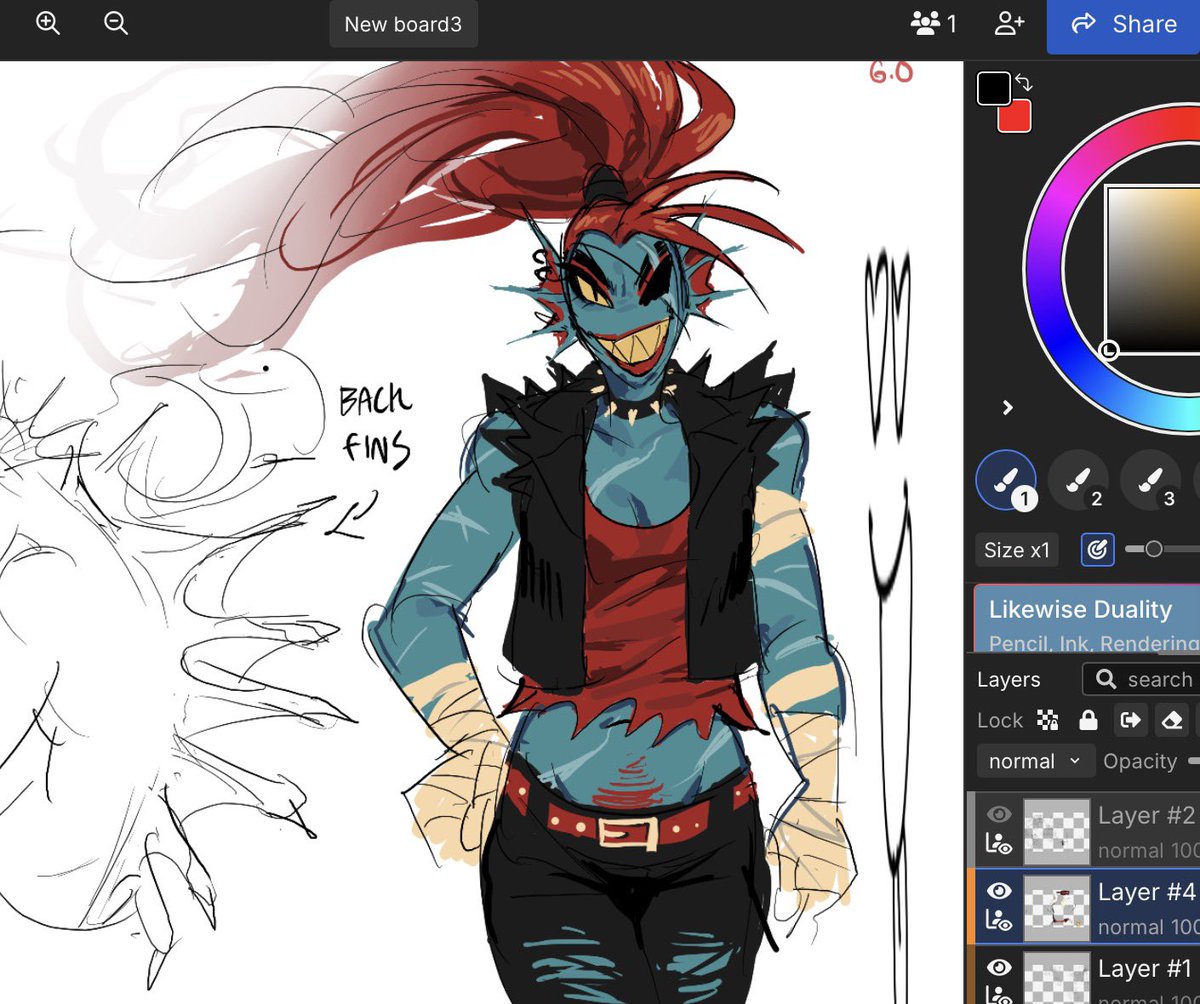Toggle Layer #2 personal visibility icon
The height and width of the screenshot is (1004, 1200).
pos(999,846)
